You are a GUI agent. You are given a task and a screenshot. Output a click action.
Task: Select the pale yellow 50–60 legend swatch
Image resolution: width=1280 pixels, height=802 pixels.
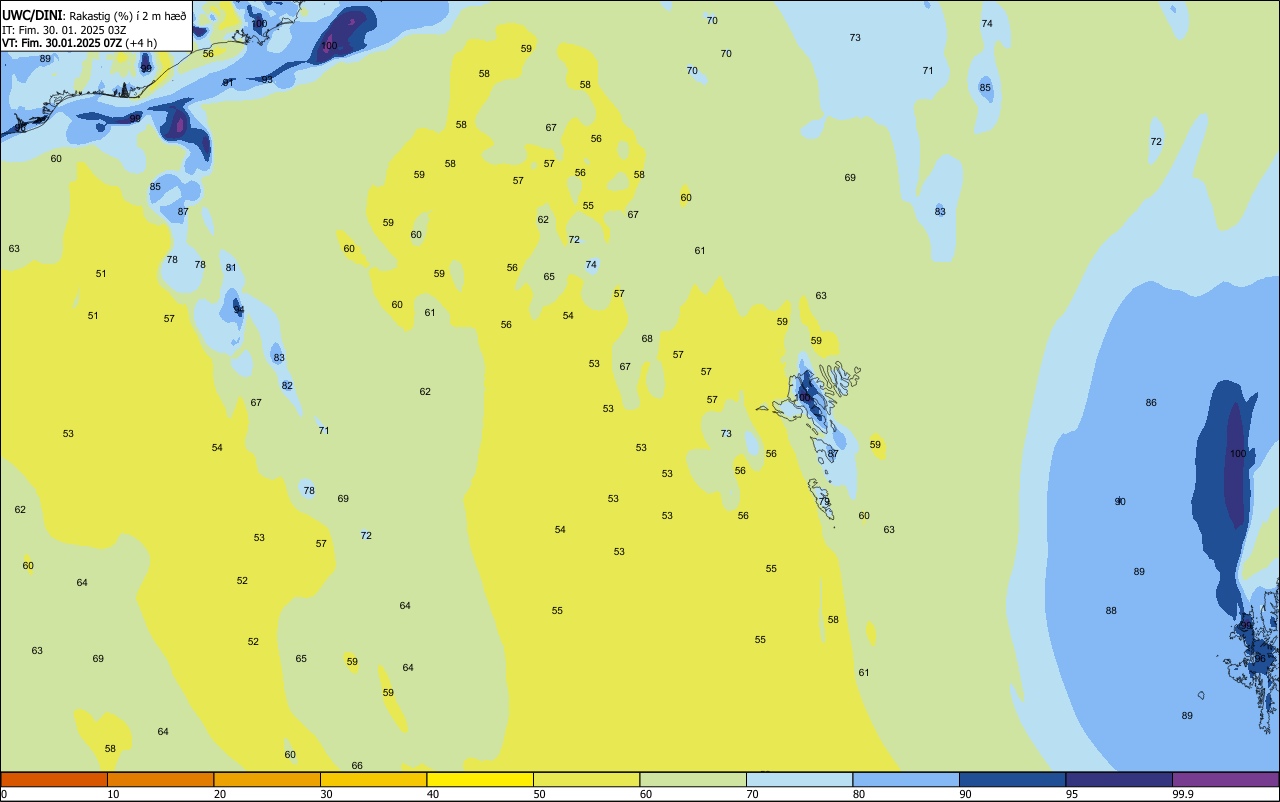coord(586,779)
